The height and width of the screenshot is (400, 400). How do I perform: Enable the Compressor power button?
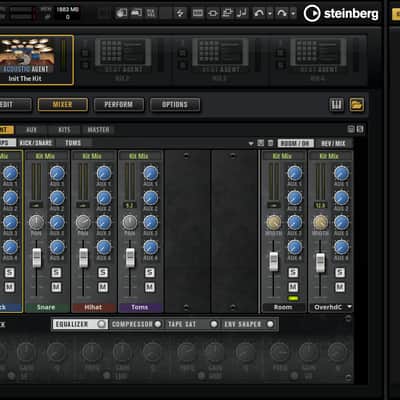coord(158,324)
